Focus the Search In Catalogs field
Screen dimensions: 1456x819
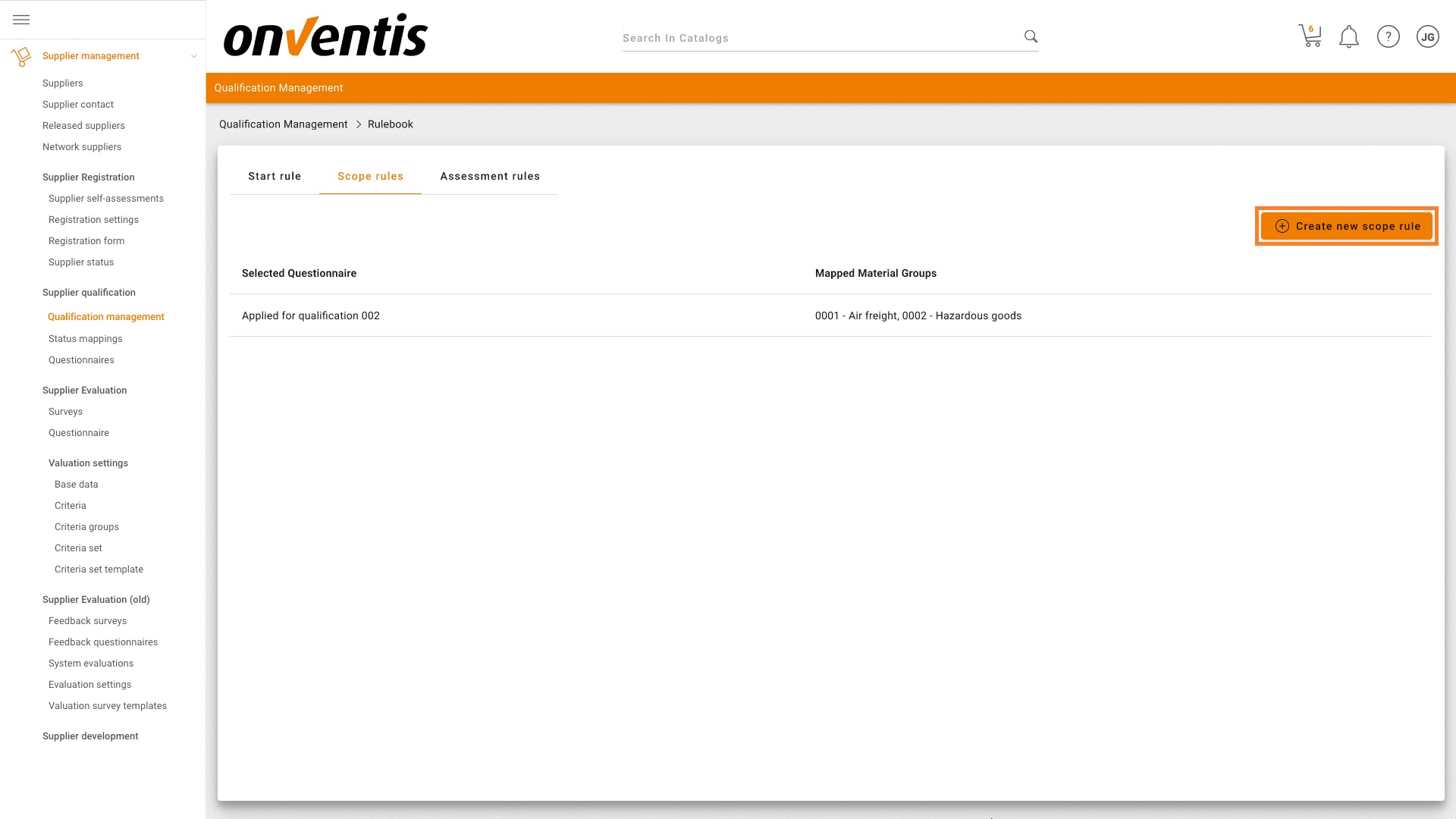pyautogui.click(x=819, y=38)
